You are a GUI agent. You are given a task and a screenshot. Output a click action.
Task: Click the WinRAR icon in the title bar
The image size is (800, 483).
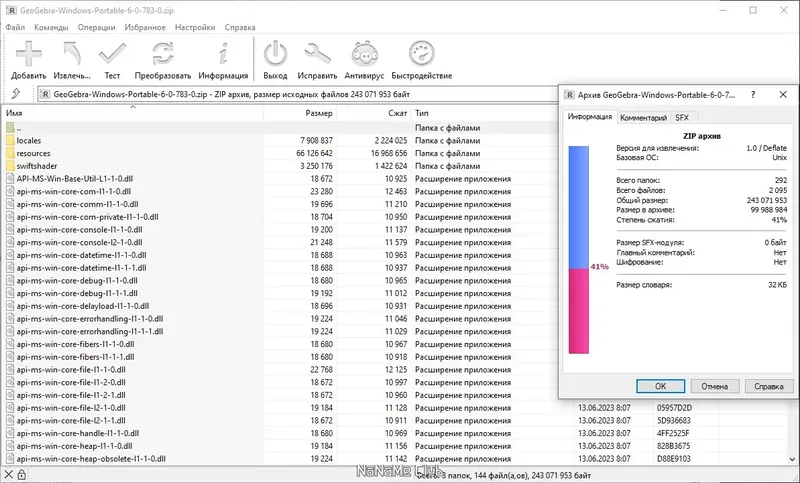[11, 10]
